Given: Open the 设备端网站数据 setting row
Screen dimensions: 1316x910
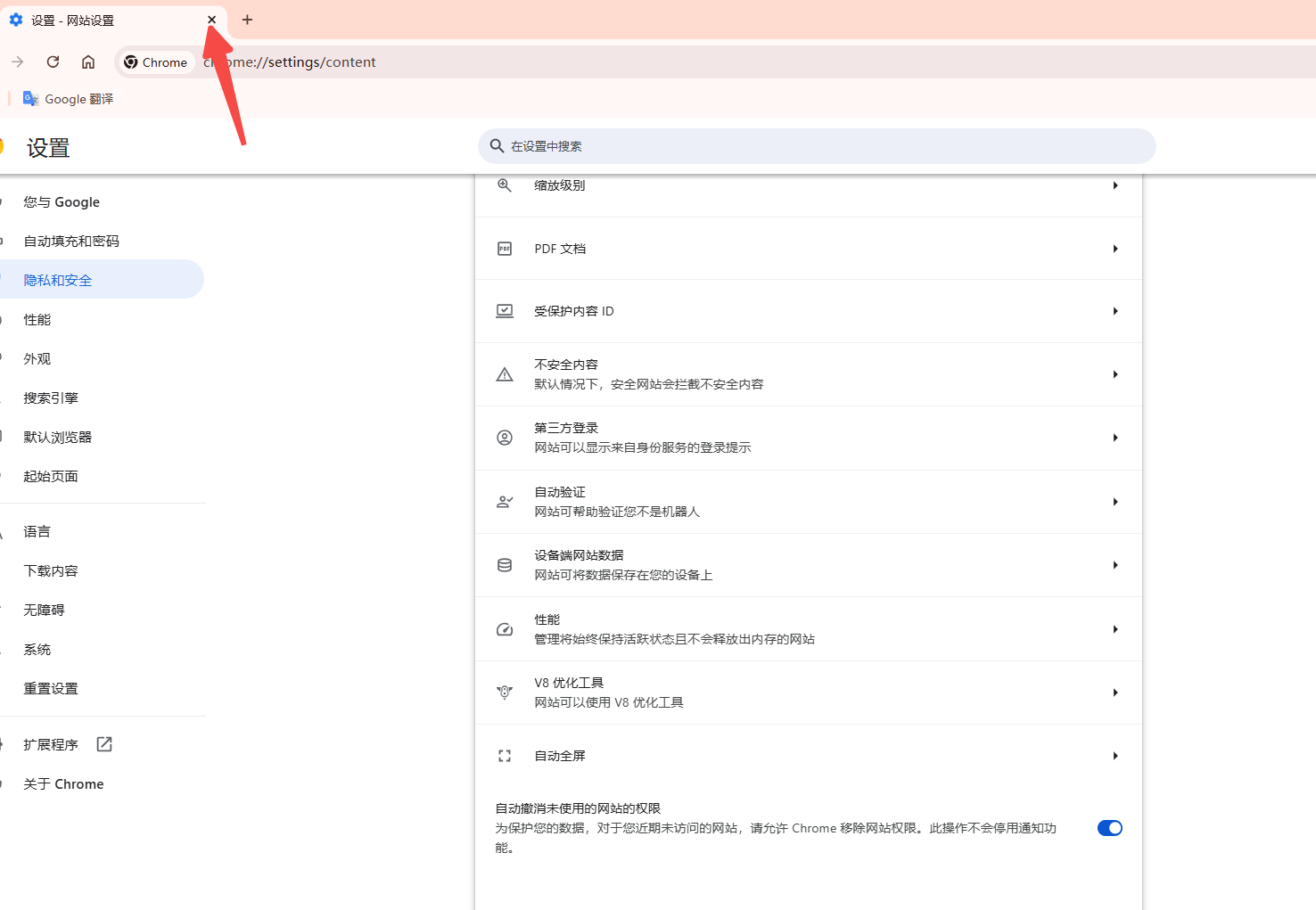Looking at the screenshot, I should [809, 565].
